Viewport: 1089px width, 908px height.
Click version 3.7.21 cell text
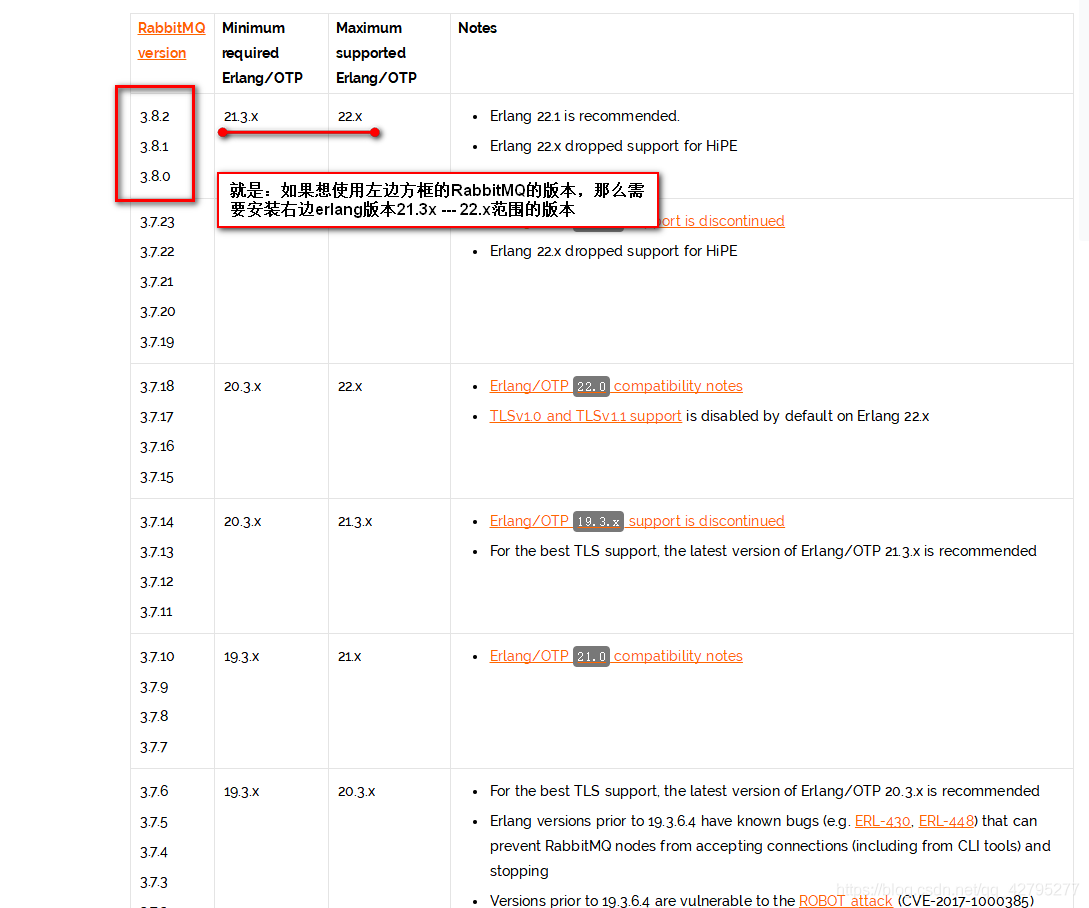(x=156, y=282)
